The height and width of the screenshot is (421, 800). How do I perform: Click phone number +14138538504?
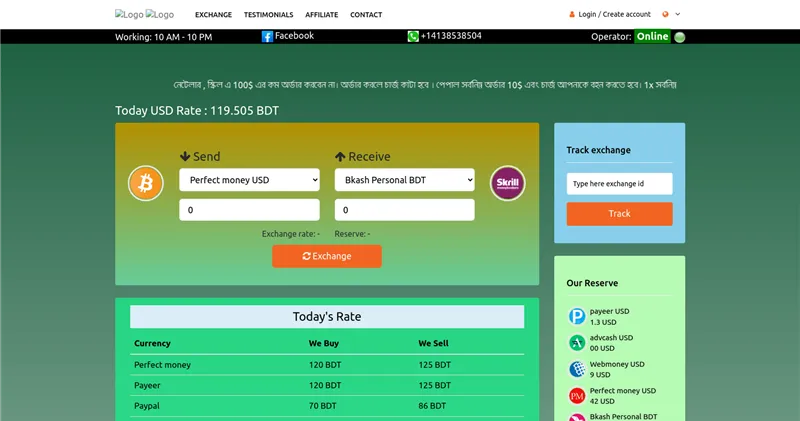pos(451,36)
